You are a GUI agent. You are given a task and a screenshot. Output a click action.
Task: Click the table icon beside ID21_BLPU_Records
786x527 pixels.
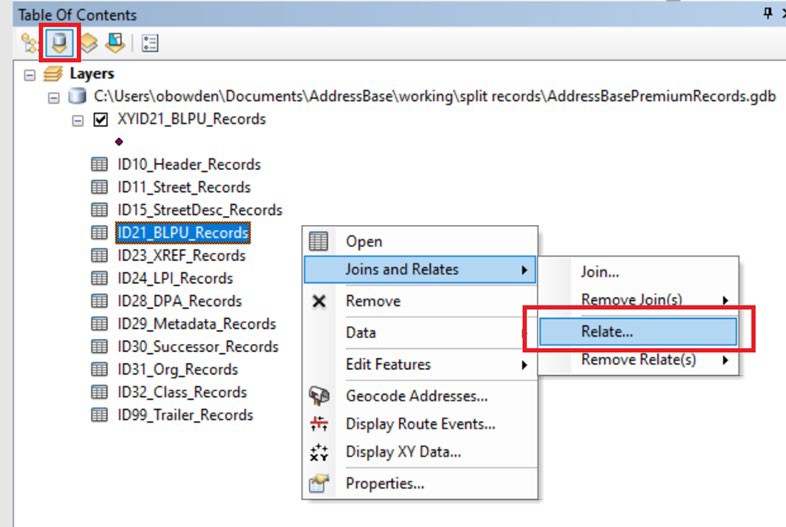(99, 233)
